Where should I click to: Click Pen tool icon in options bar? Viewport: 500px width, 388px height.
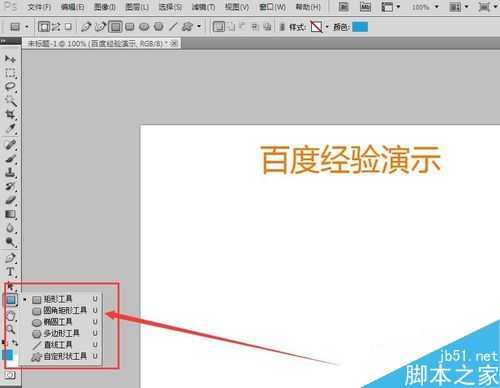[86, 27]
